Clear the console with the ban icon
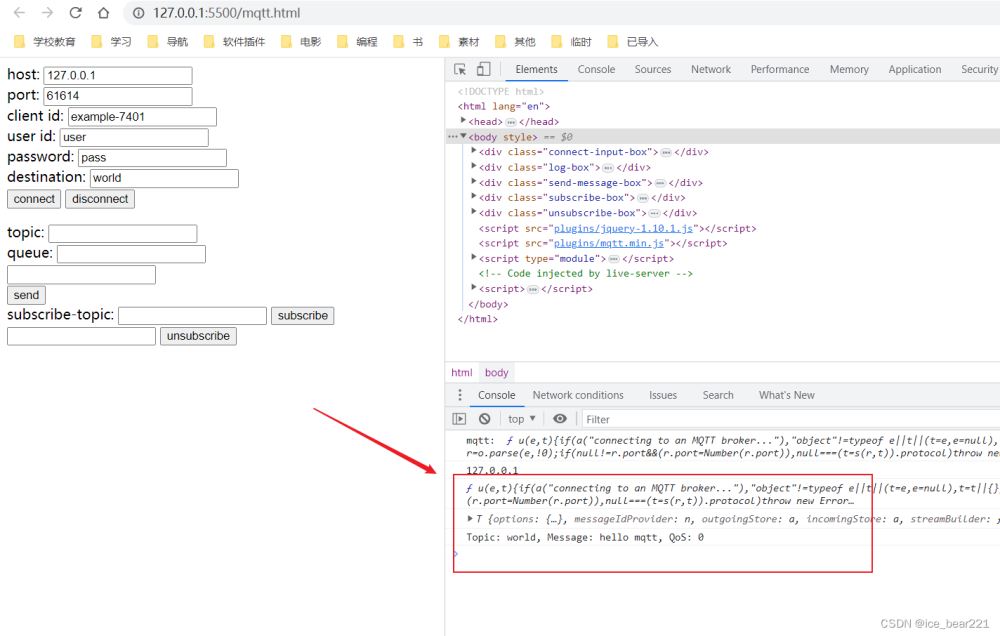Viewport: 1000px width, 636px height. [485, 419]
